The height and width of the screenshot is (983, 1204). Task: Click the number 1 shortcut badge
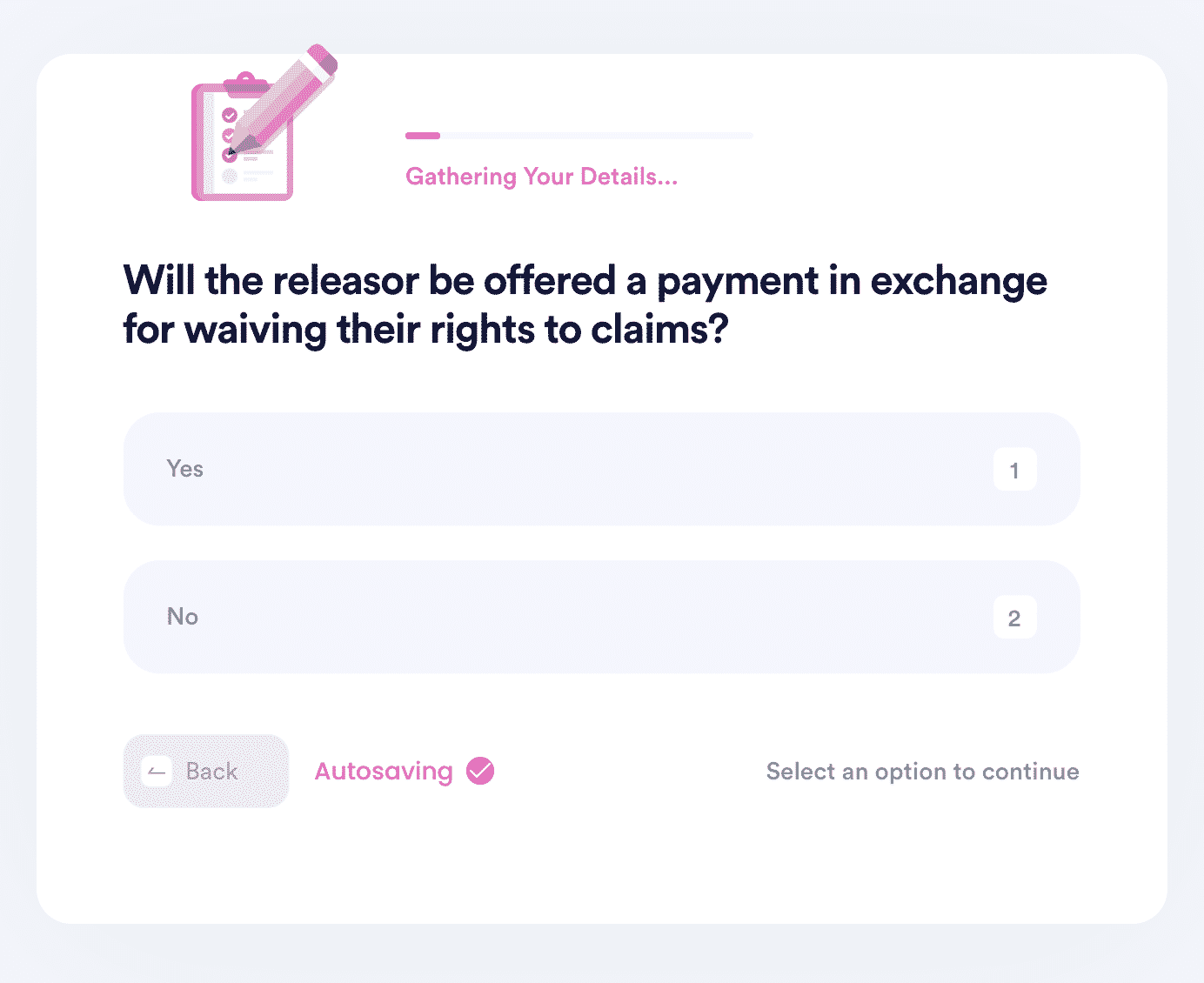[1014, 470]
